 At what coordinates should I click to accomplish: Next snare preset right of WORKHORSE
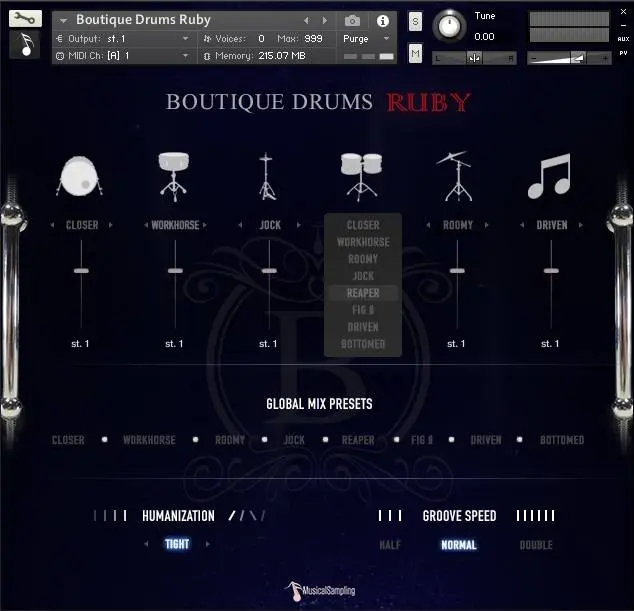click(x=204, y=225)
